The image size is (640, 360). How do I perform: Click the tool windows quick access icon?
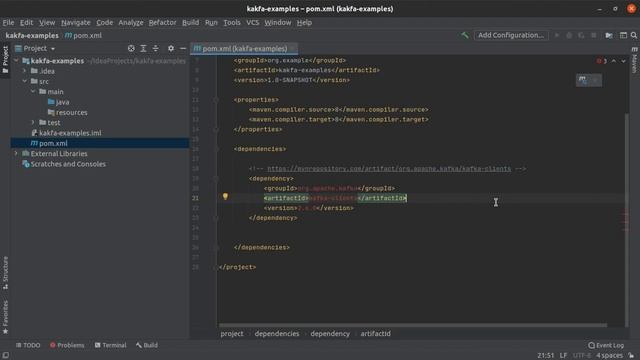(5, 356)
